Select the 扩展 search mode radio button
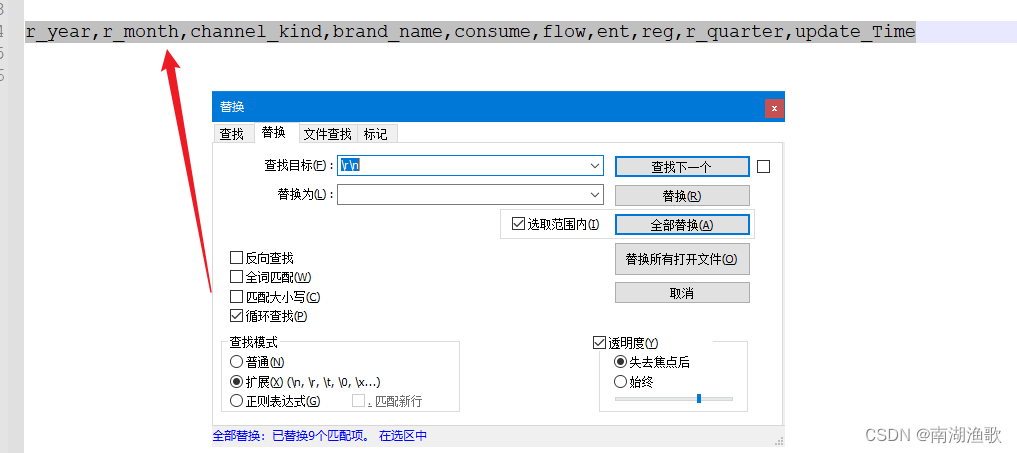1017x453 pixels. point(237,381)
